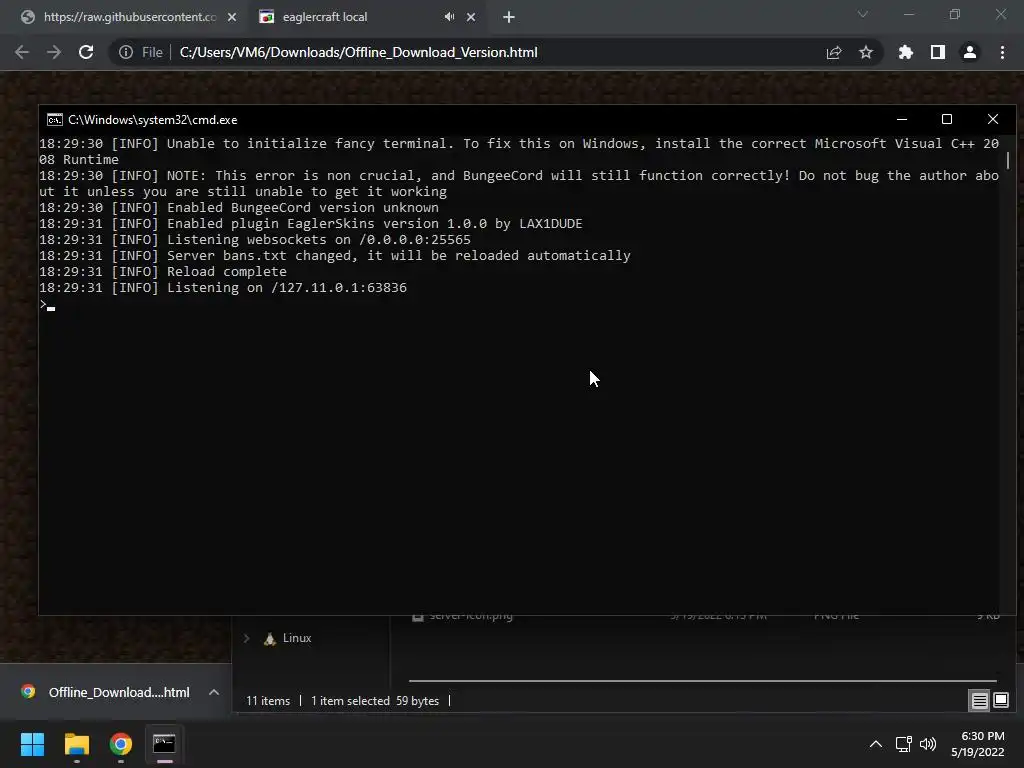Open Chrome profile icon
The height and width of the screenshot is (768, 1024).
tap(970, 52)
